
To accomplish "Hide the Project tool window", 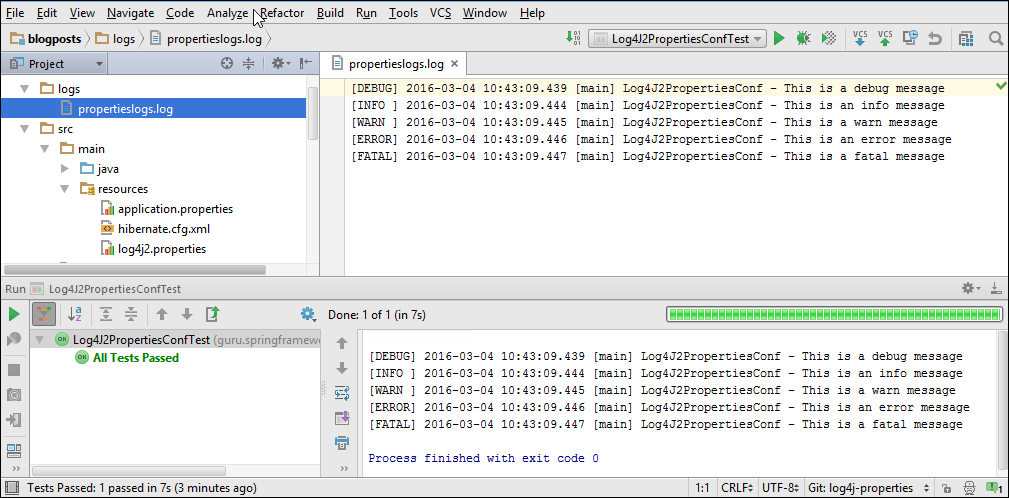I will pyautogui.click(x=306, y=63).
